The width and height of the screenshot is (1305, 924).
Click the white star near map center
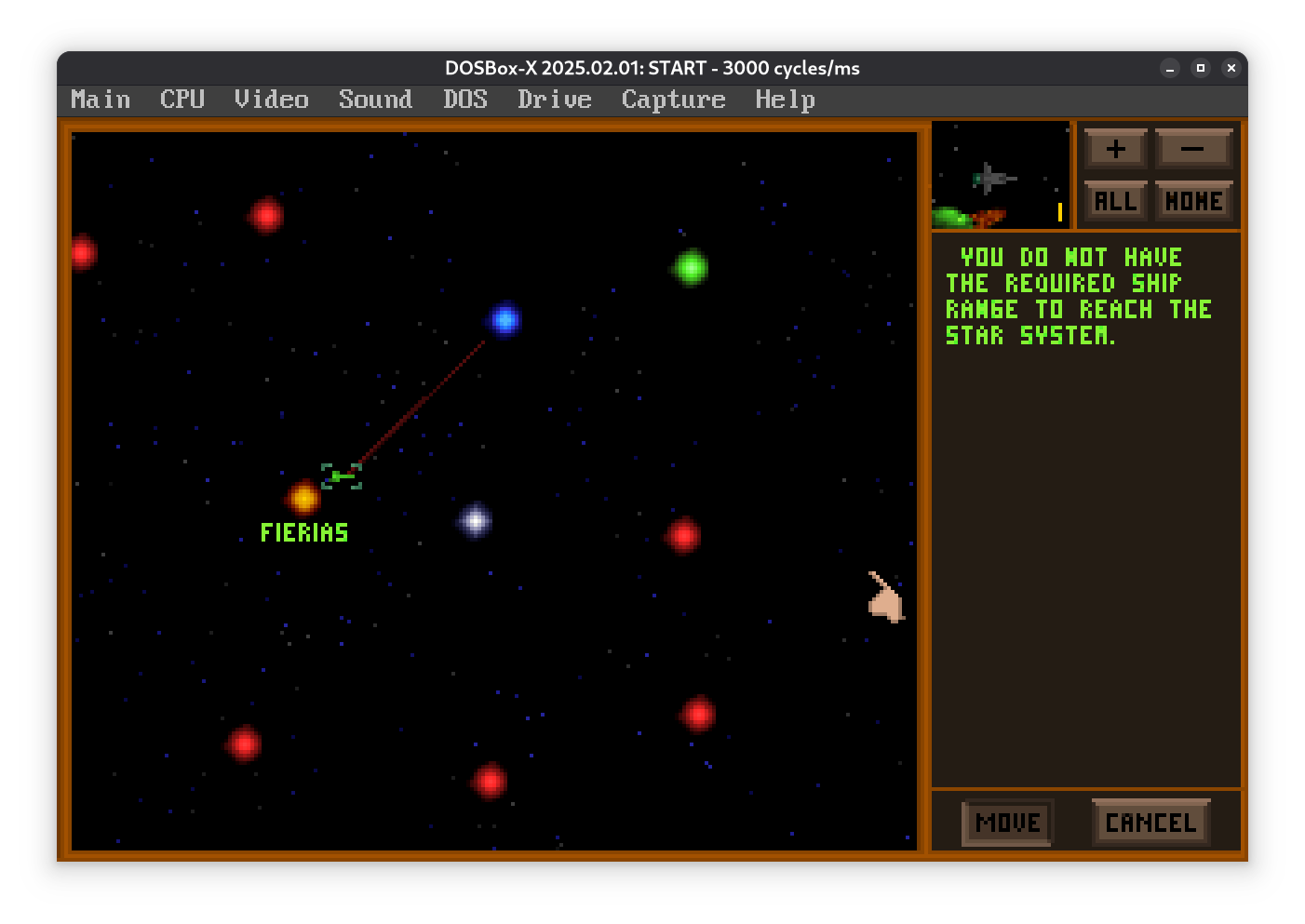point(476,521)
